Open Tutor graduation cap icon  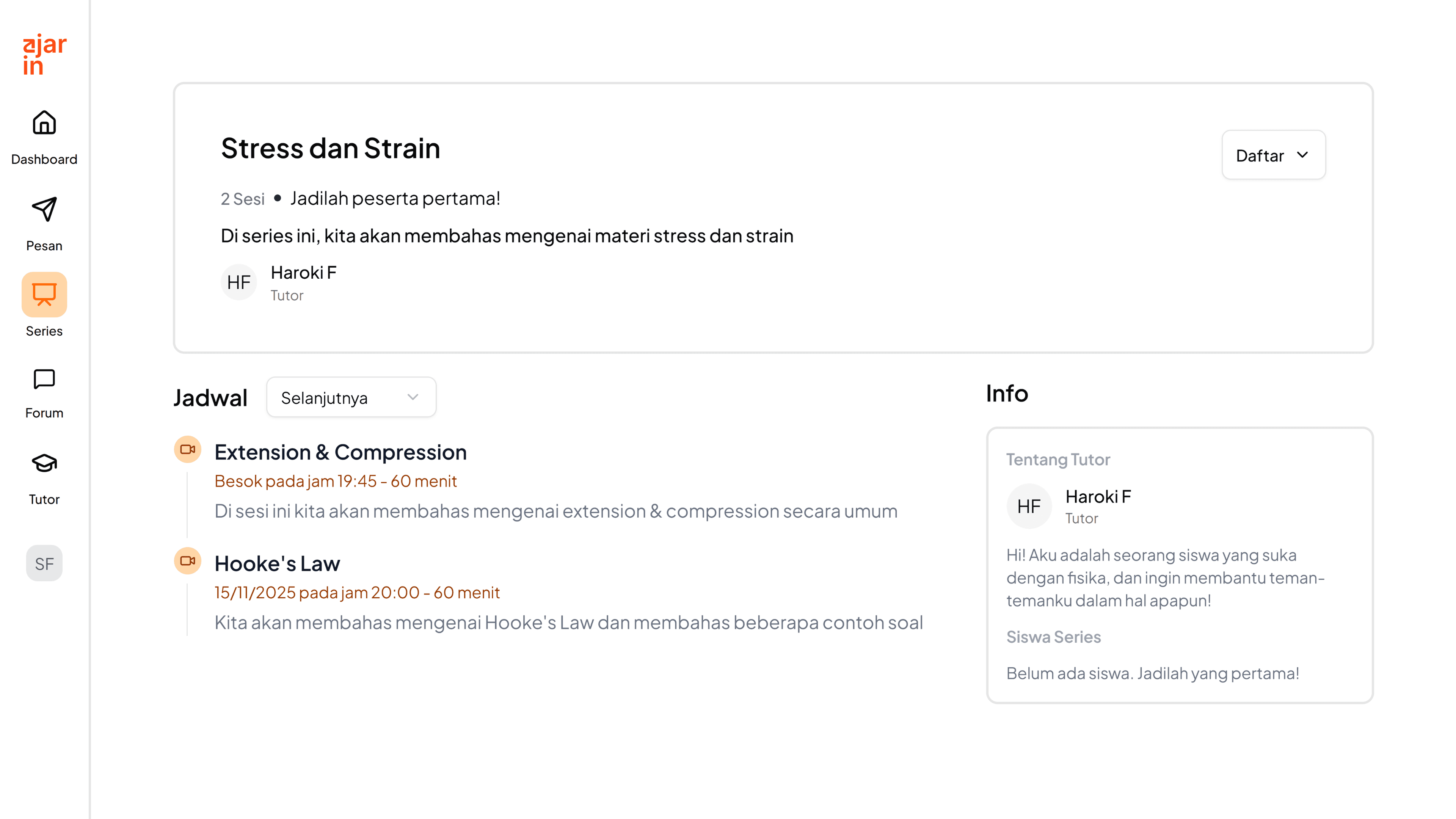click(44, 463)
